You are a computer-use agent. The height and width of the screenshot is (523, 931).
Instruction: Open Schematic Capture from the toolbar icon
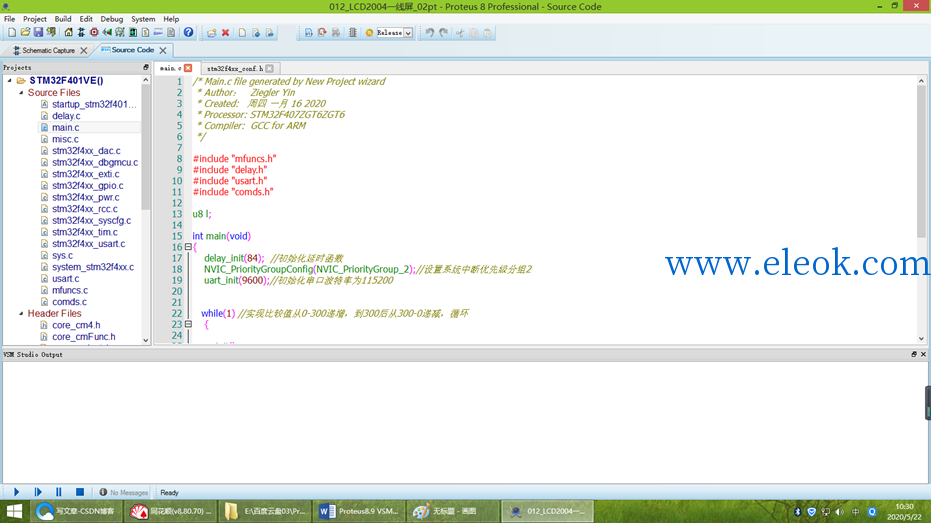[81, 33]
